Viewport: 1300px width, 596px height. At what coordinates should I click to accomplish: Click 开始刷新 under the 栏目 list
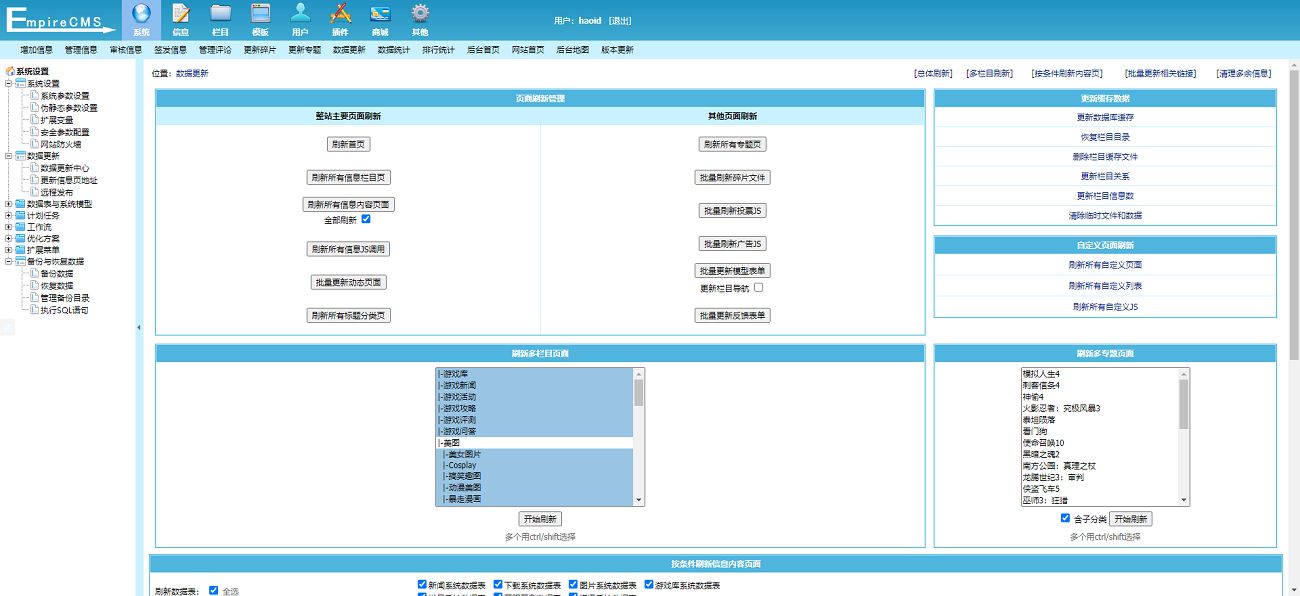[540, 519]
